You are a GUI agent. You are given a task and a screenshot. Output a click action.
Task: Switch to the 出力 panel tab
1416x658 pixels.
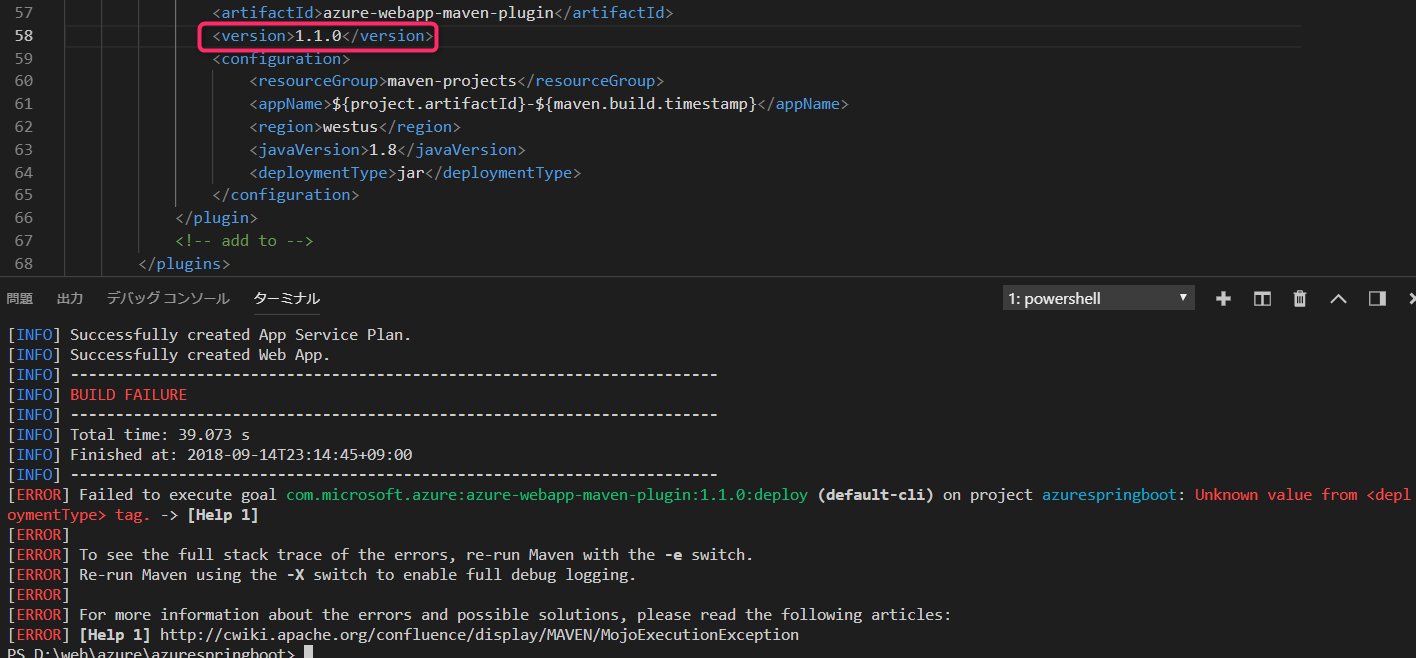70,298
